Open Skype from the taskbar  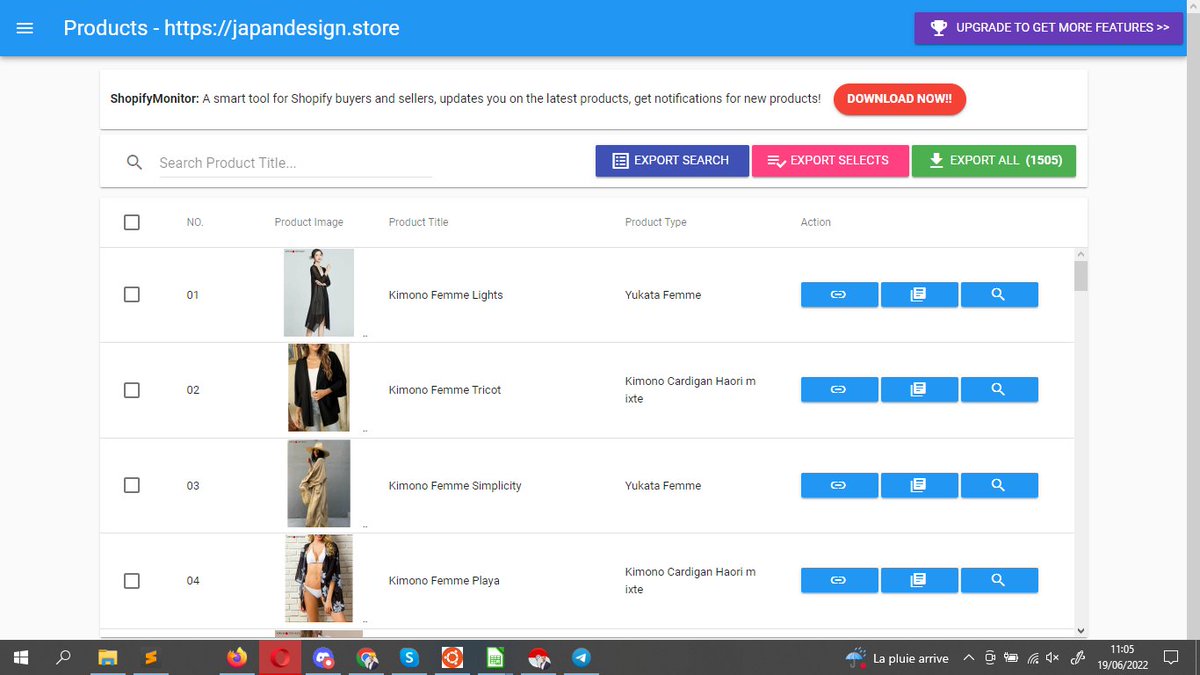pos(409,658)
